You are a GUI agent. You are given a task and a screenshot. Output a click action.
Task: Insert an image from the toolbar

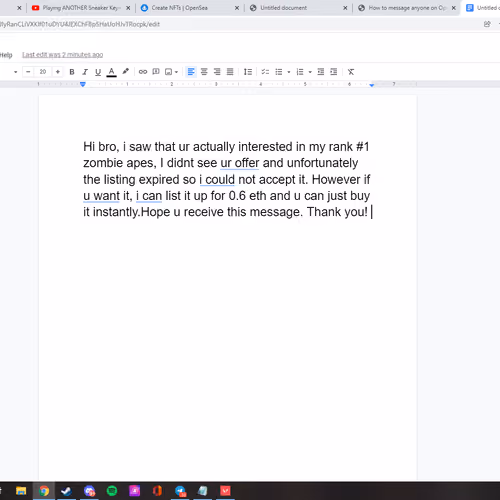pyautogui.click(x=169, y=72)
